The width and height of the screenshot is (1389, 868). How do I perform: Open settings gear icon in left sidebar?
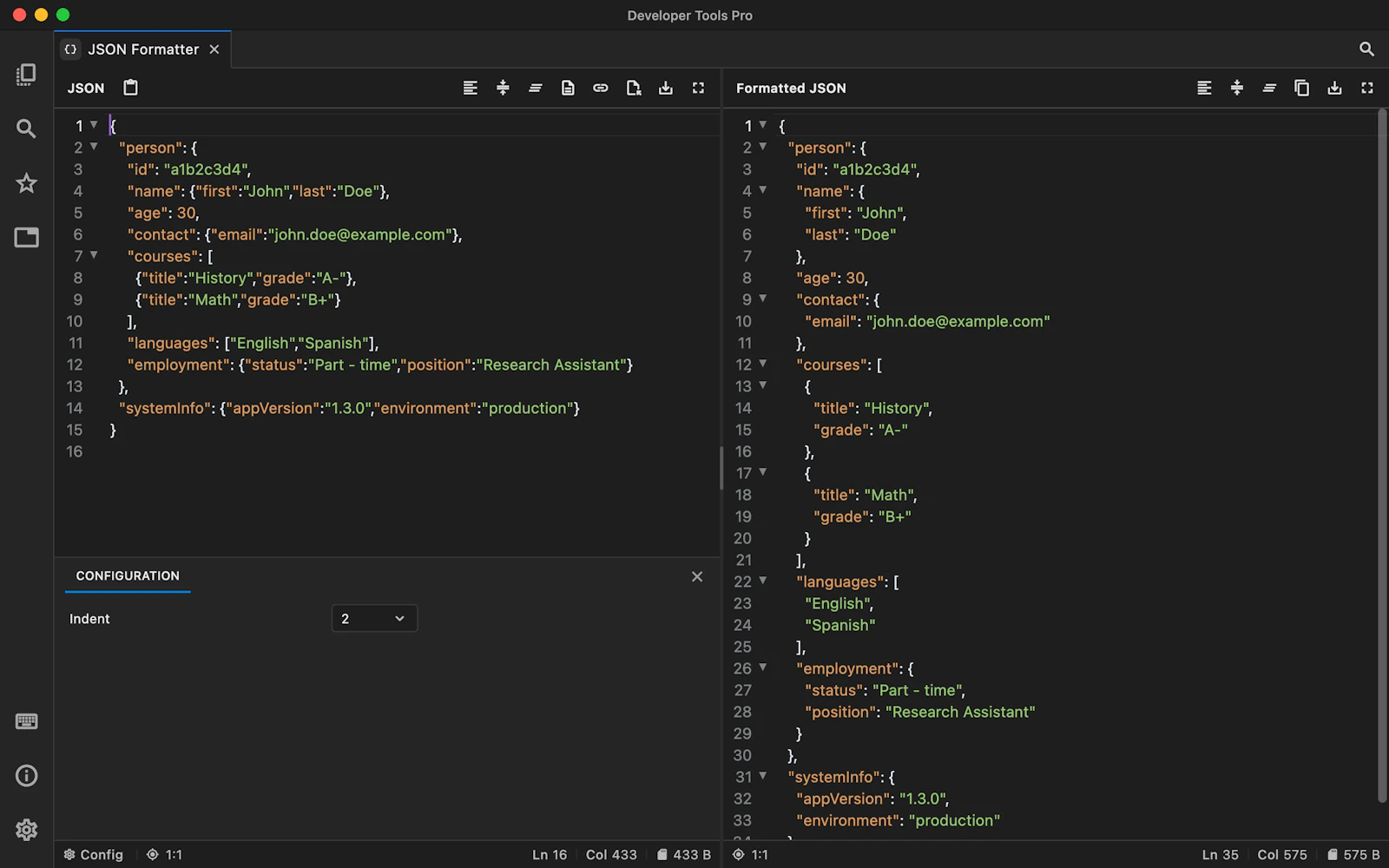(26, 830)
